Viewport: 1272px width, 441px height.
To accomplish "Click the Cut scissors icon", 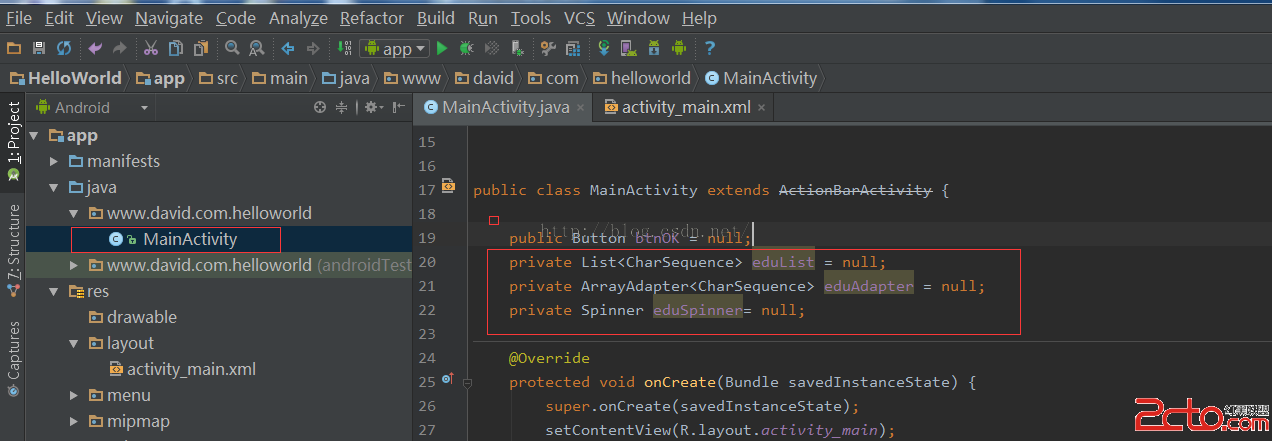I will pos(151,48).
